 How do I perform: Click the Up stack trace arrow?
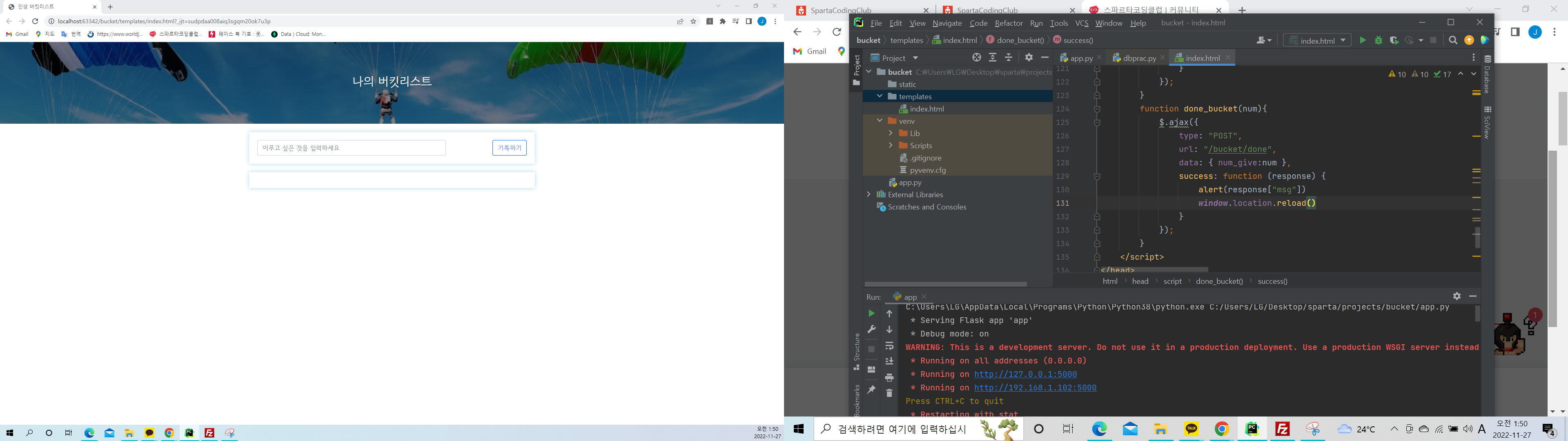pyautogui.click(x=889, y=313)
